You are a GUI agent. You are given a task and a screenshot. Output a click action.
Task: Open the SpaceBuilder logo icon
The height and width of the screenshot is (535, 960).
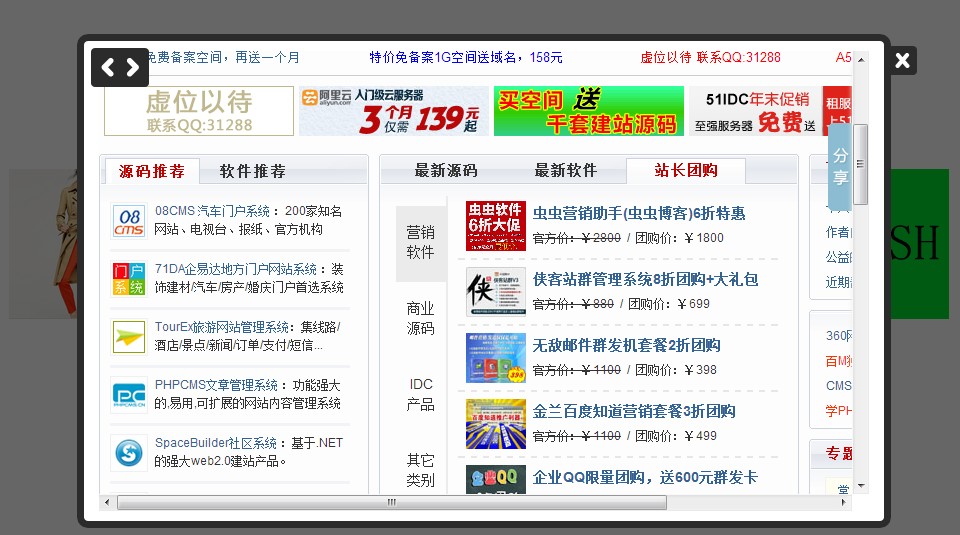pyautogui.click(x=129, y=453)
